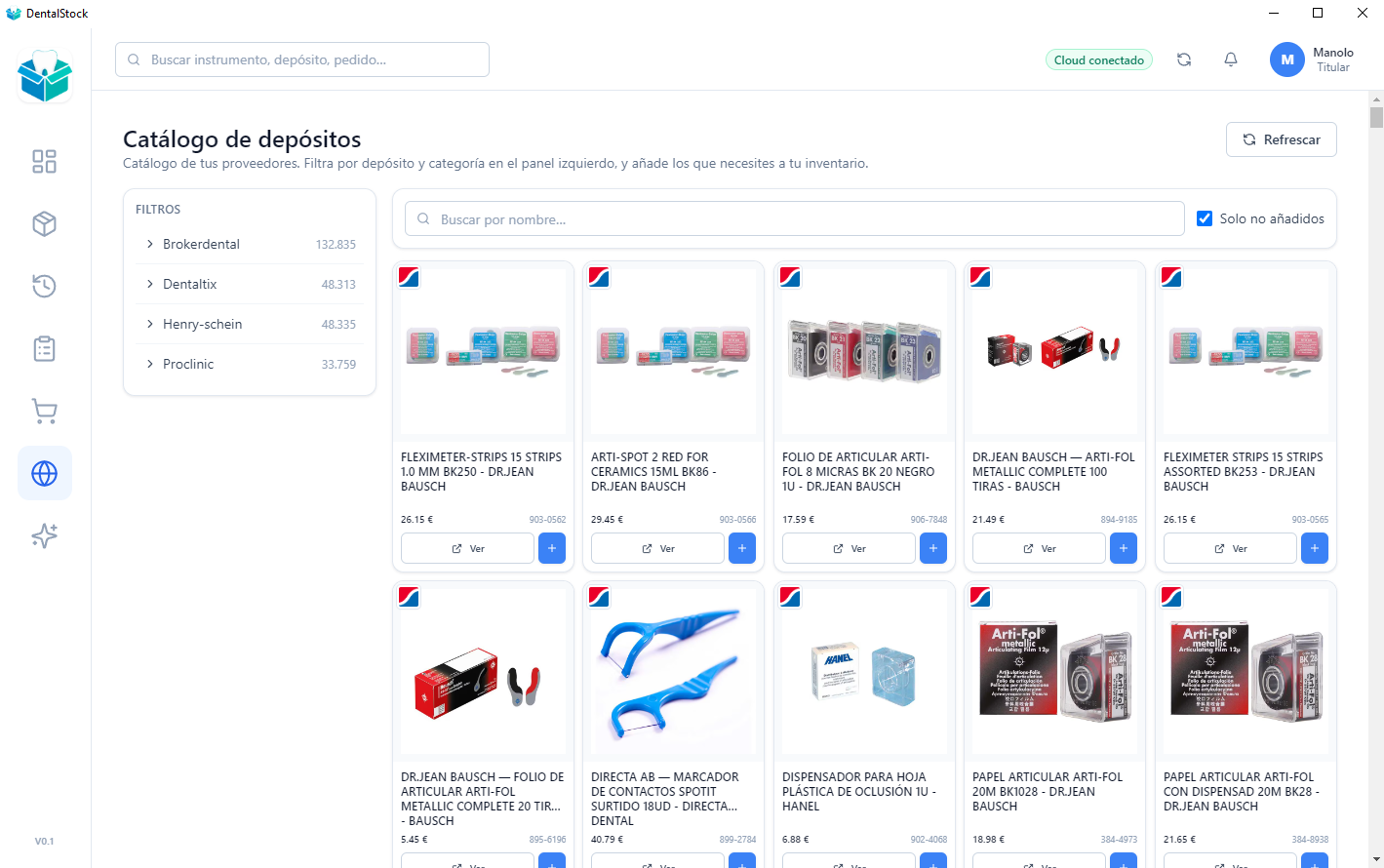Click product code 903-0565
This screenshot has width=1384, height=868.
tap(1310, 520)
